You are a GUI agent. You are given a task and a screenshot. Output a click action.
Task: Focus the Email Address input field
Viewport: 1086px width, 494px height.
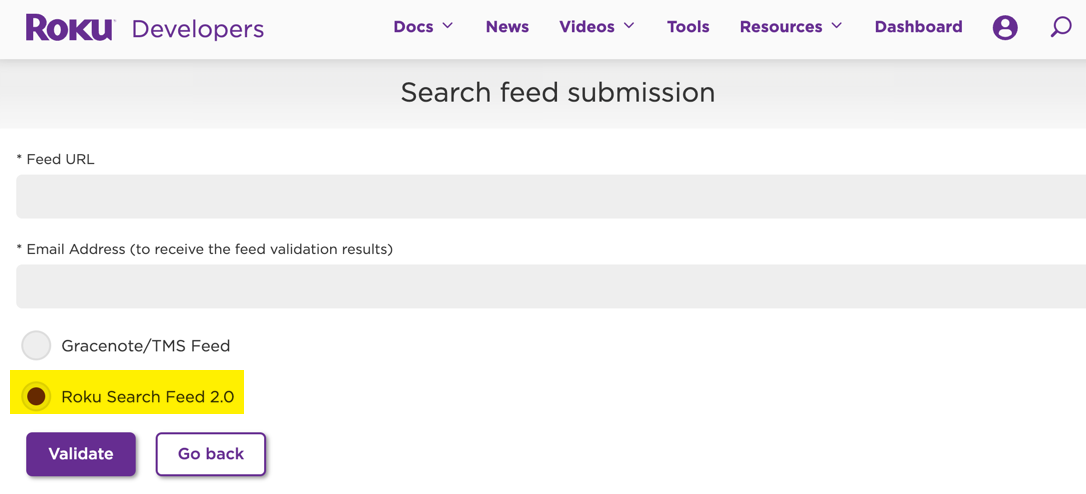tap(551, 286)
